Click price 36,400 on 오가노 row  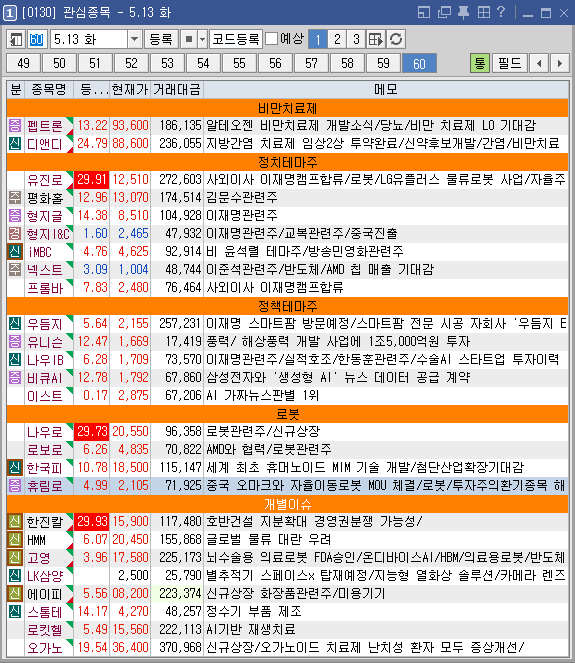click(131, 647)
